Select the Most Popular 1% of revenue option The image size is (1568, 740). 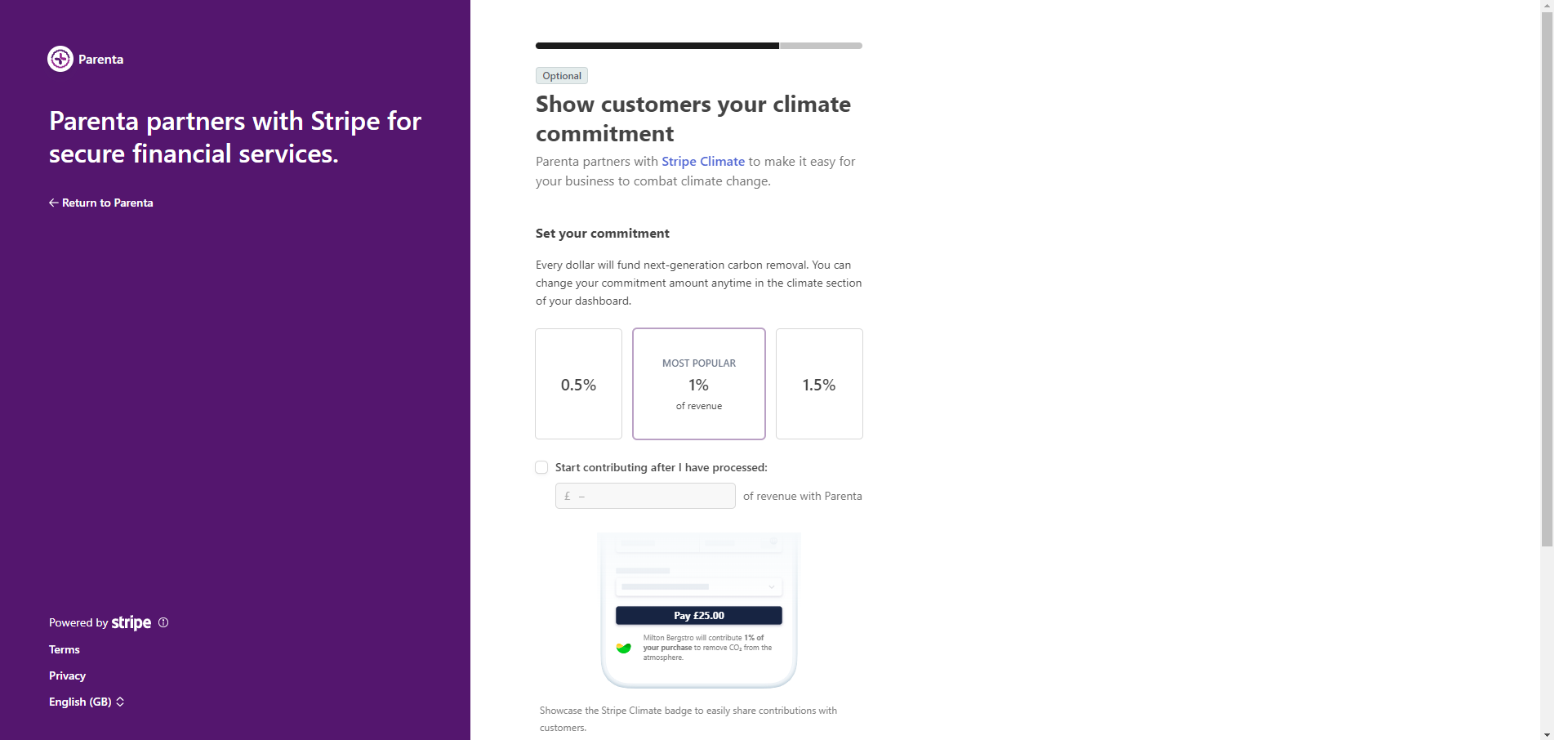699,384
